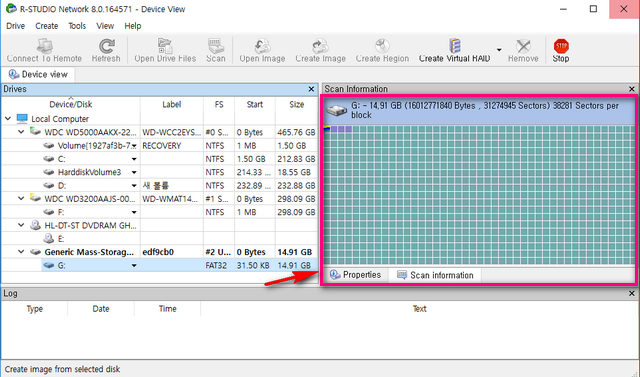Image resolution: width=640 pixels, height=377 pixels.
Task: Select Generic Mass-Storage device row
Action: coord(159,252)
